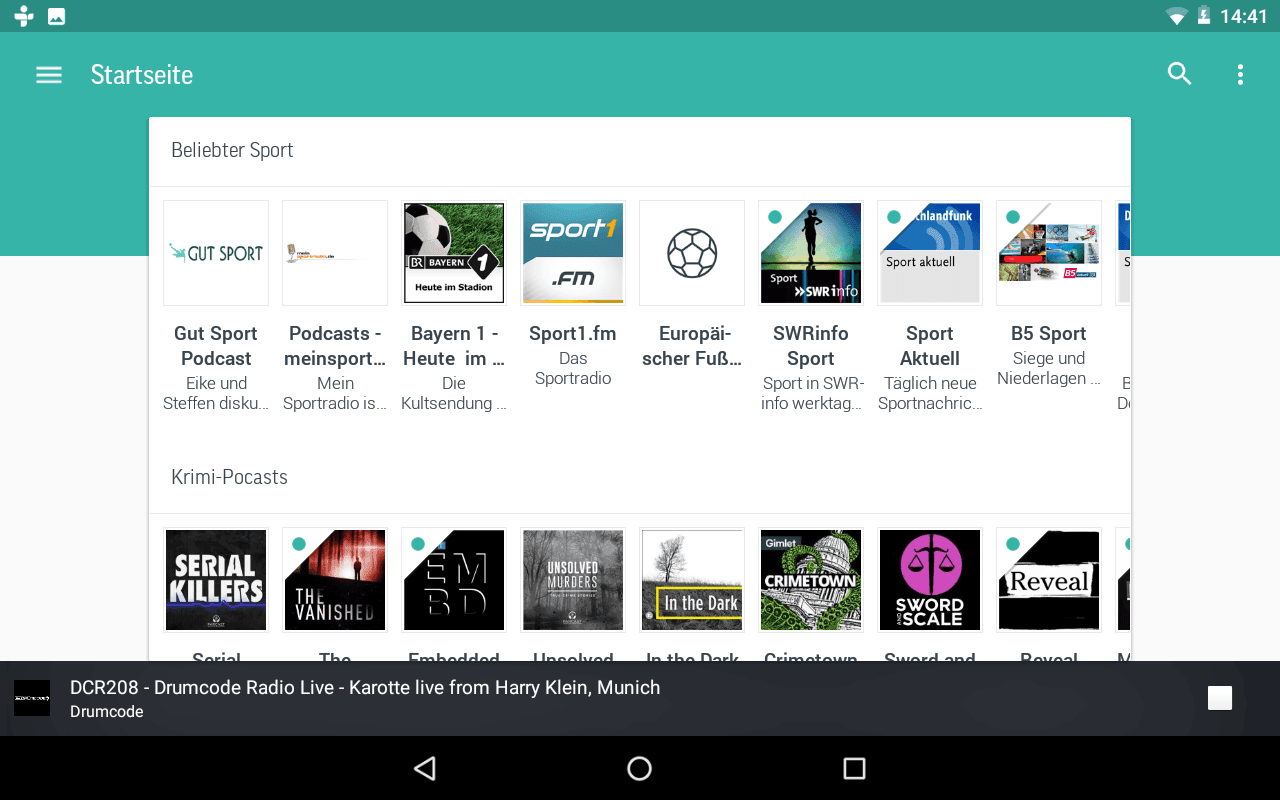The image size is (1280, 800).
Task: Open the Sport aktuell Deutschlandfunk cover
Action: pos(930,253)
